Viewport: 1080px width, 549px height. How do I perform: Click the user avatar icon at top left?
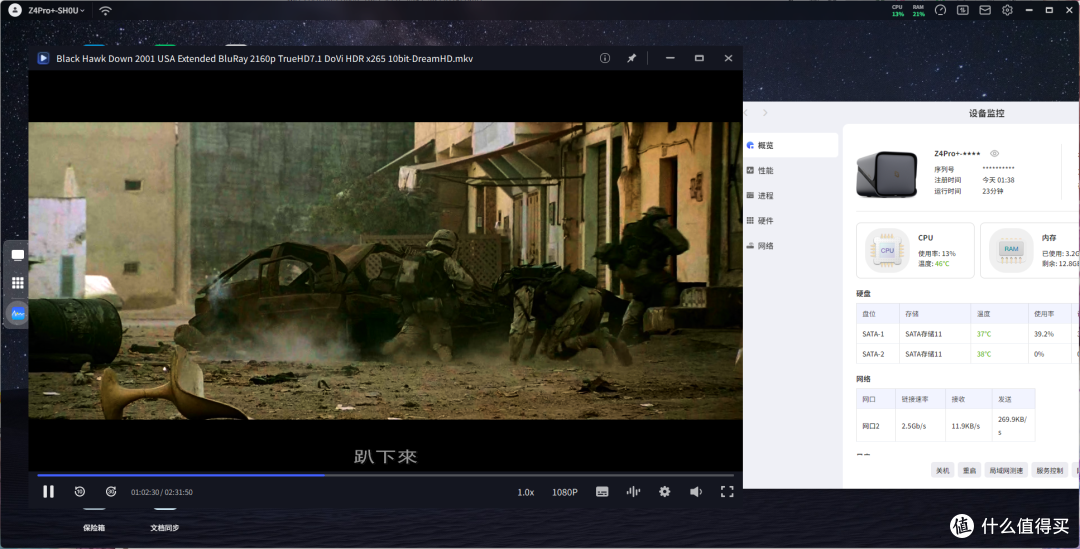[14, 10]
